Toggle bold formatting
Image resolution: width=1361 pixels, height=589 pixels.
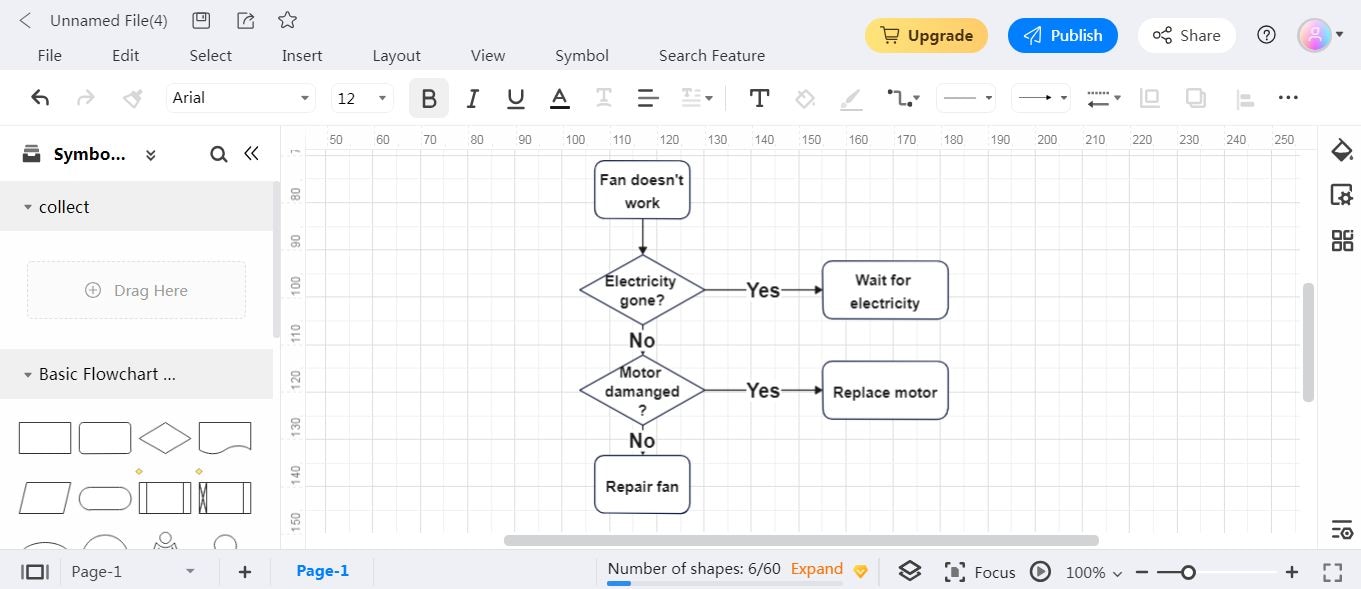(x=429, y=98)
